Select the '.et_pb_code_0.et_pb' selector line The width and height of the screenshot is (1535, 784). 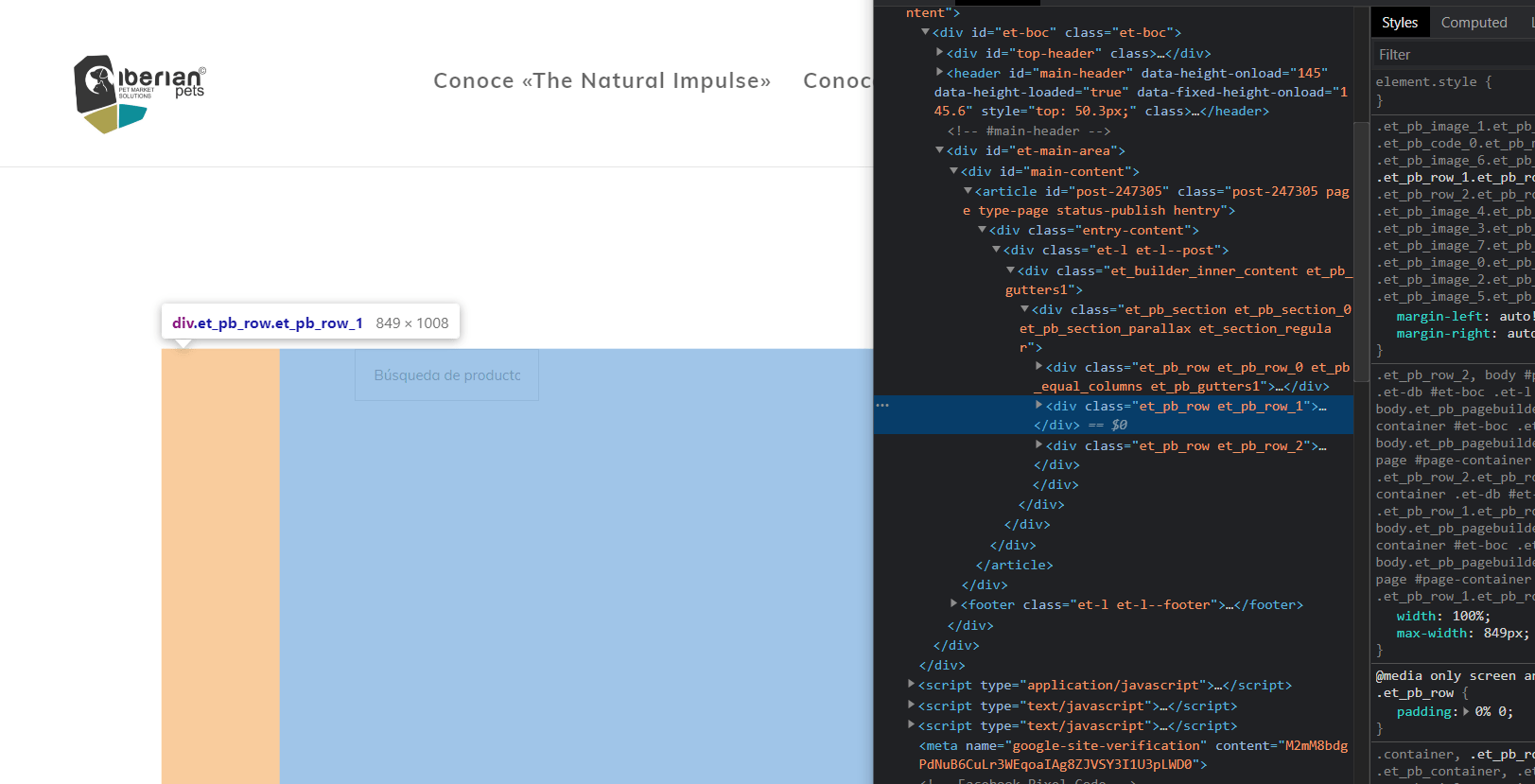1455,144
